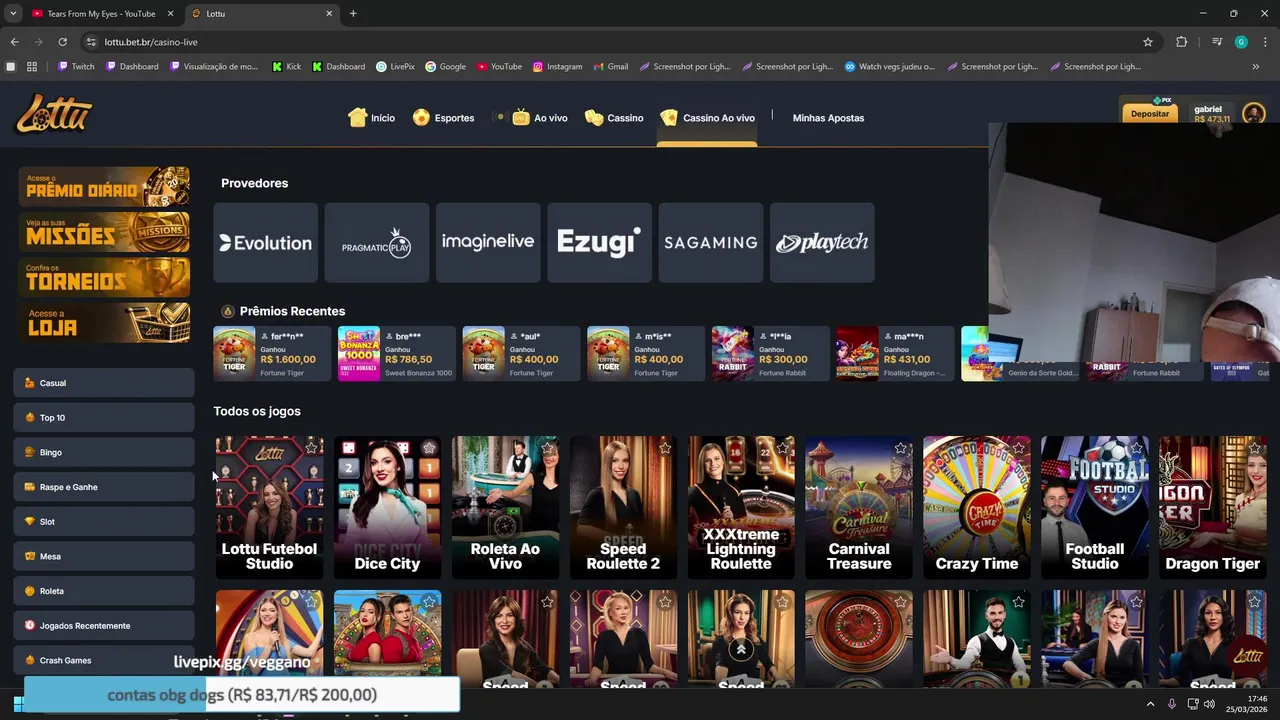Bookmark this page with star icon
1280x720 pixels.
(x=1148, y=42)
